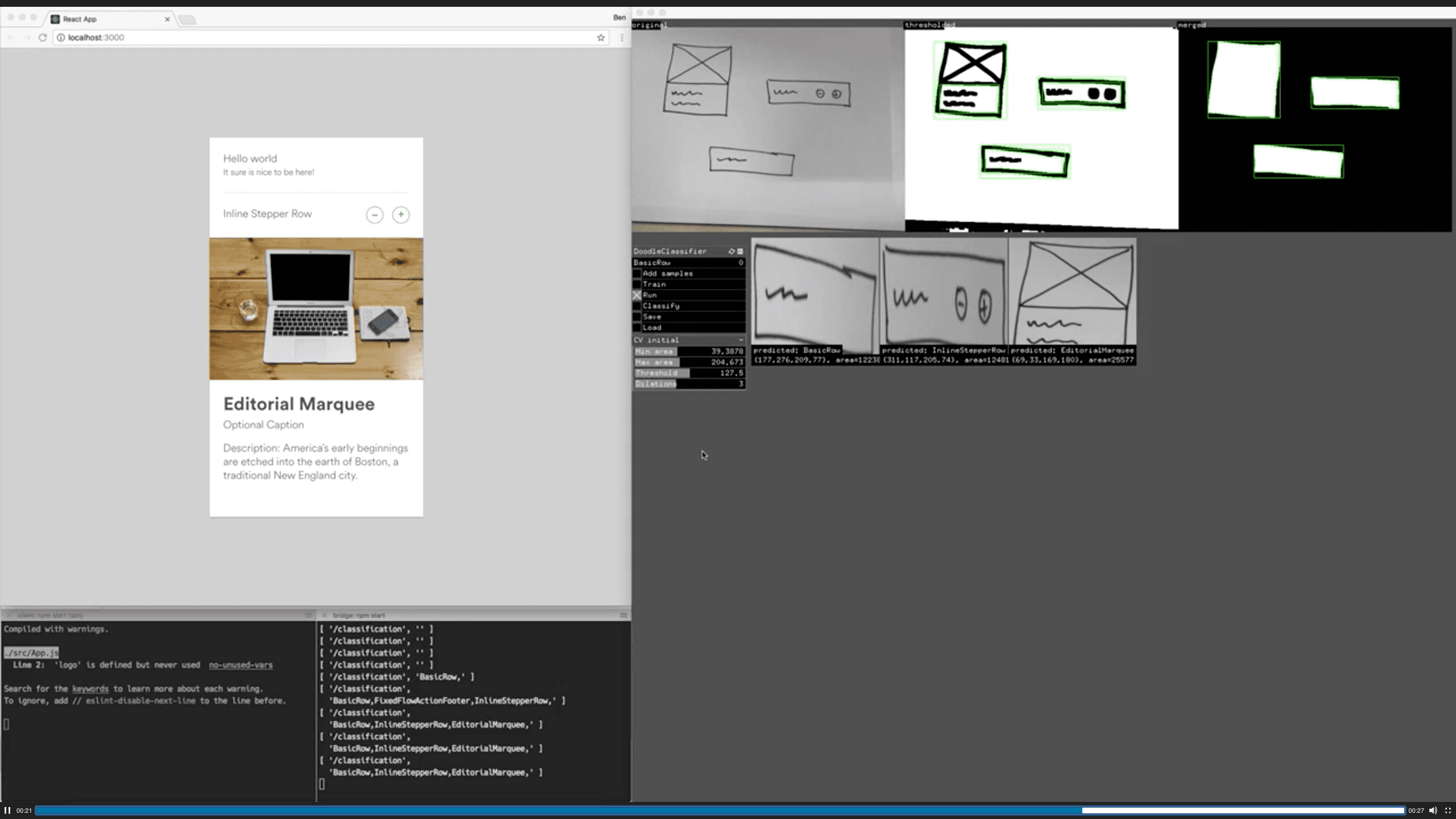Mute the video volume icon
This screenshot has height=819, width=1456.
(x=1433, y=810)
